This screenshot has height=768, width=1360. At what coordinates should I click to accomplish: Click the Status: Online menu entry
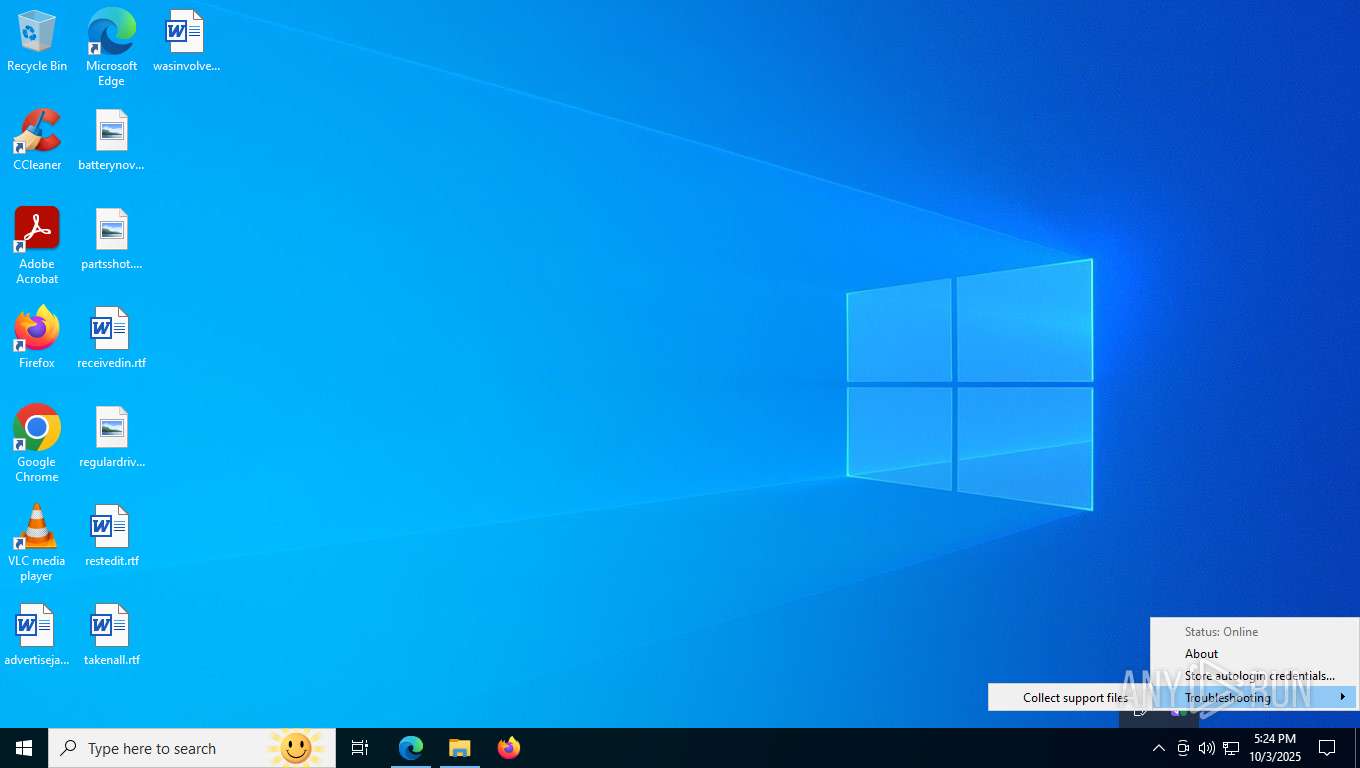click(1221, 632)
